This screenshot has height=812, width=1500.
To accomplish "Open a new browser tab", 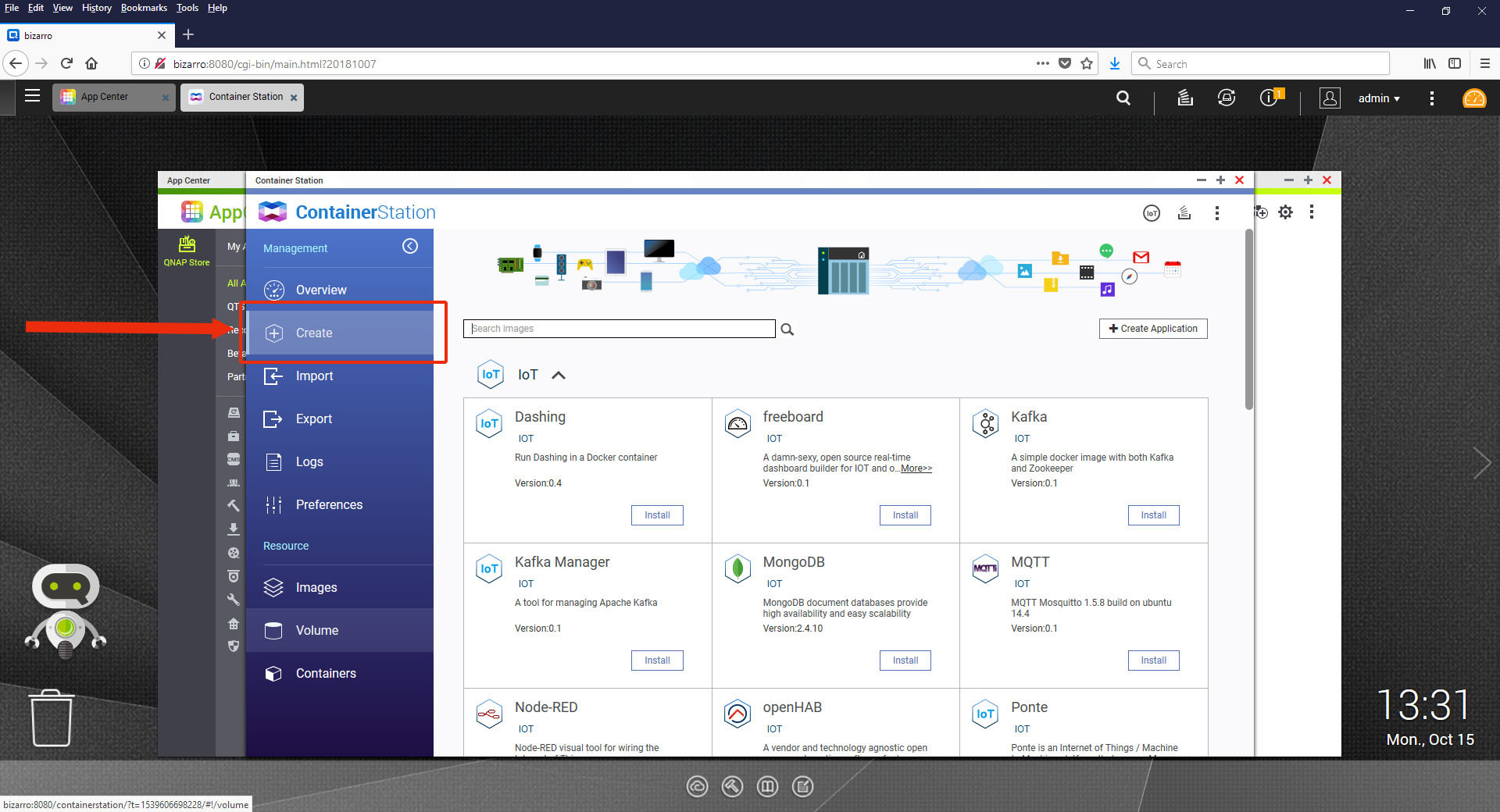I will pos(188,35).
